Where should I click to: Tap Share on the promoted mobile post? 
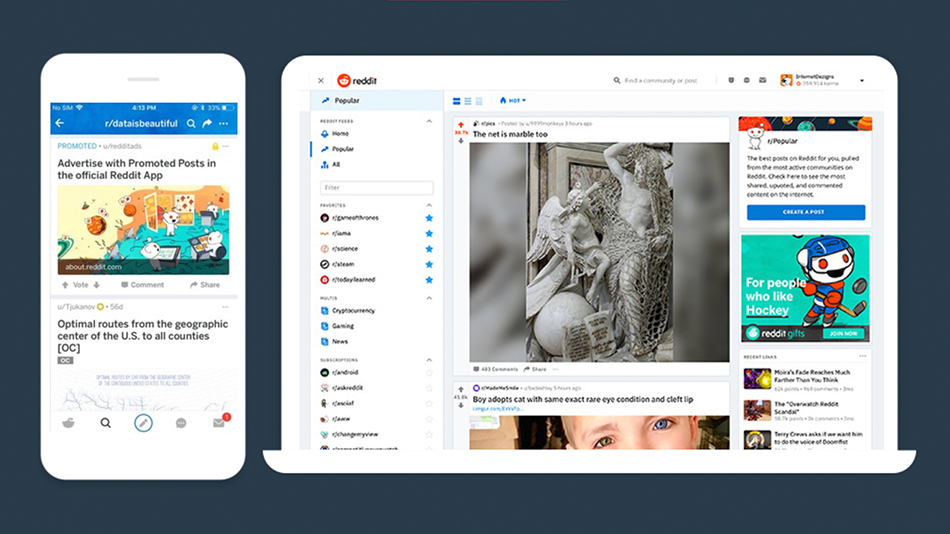pyautogui.click(x=205, y=285)
